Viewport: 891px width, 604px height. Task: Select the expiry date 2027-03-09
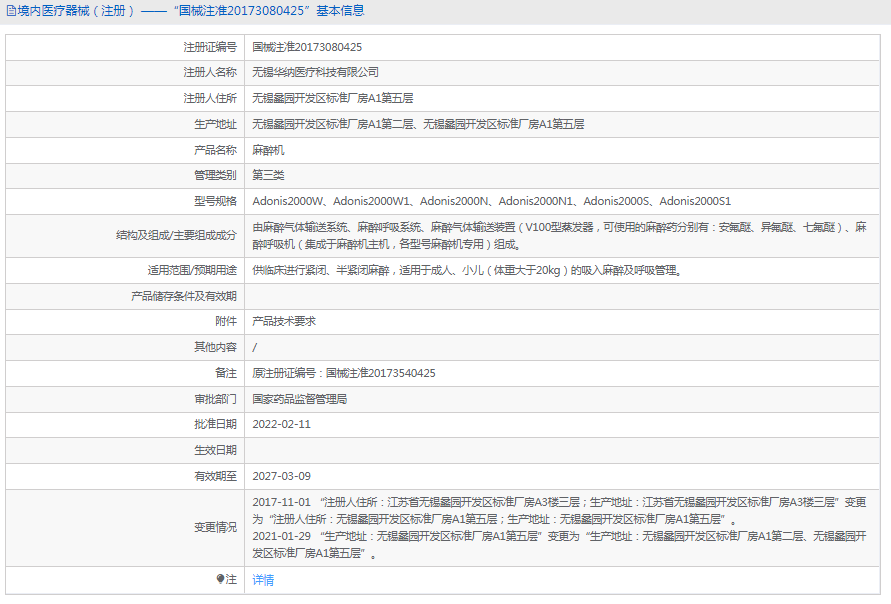pos(281,476)
